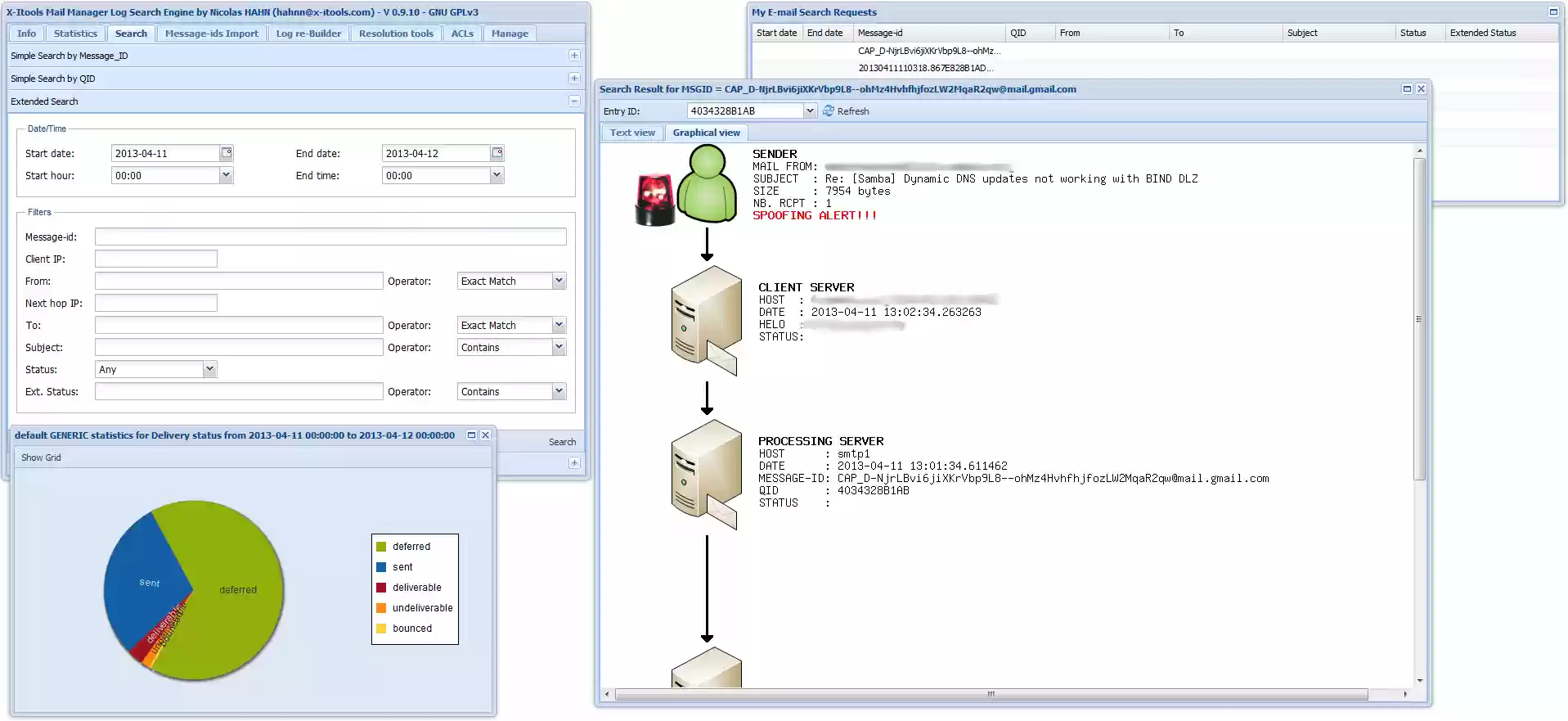1568x721 pixels.
Task: Sort by Message-id column header
Action: pos(928,33)
